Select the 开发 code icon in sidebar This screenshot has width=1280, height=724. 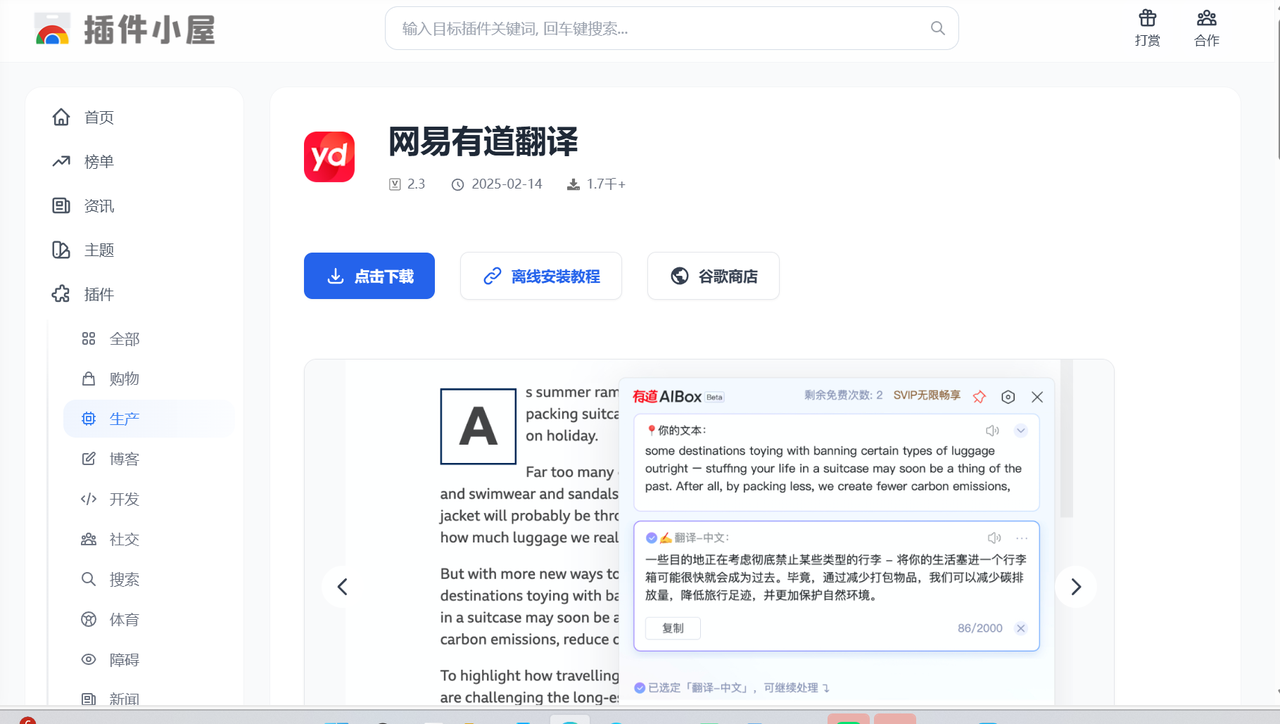(89, 499)
